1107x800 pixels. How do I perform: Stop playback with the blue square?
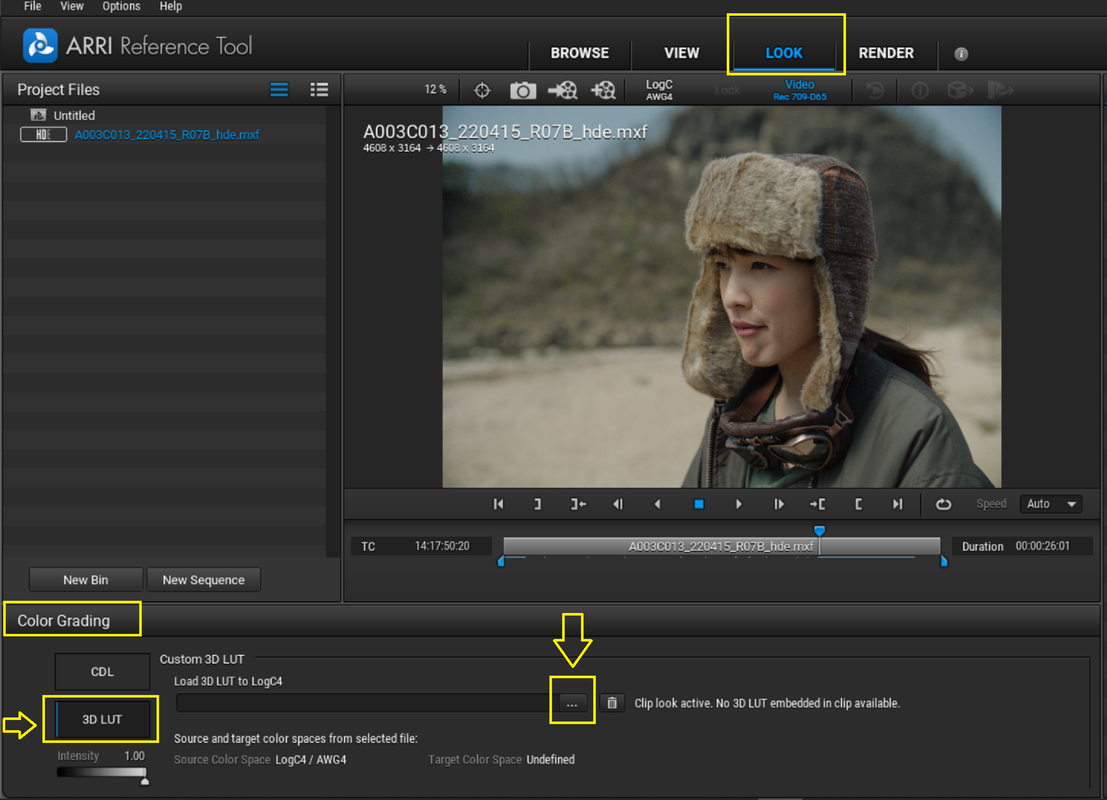[699, 504]
